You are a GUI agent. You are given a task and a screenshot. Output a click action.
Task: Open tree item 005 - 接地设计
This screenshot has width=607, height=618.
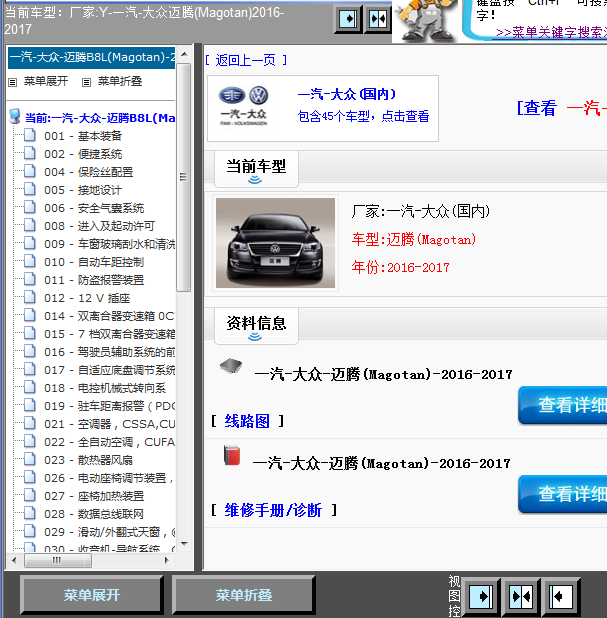tap(83, 190)
